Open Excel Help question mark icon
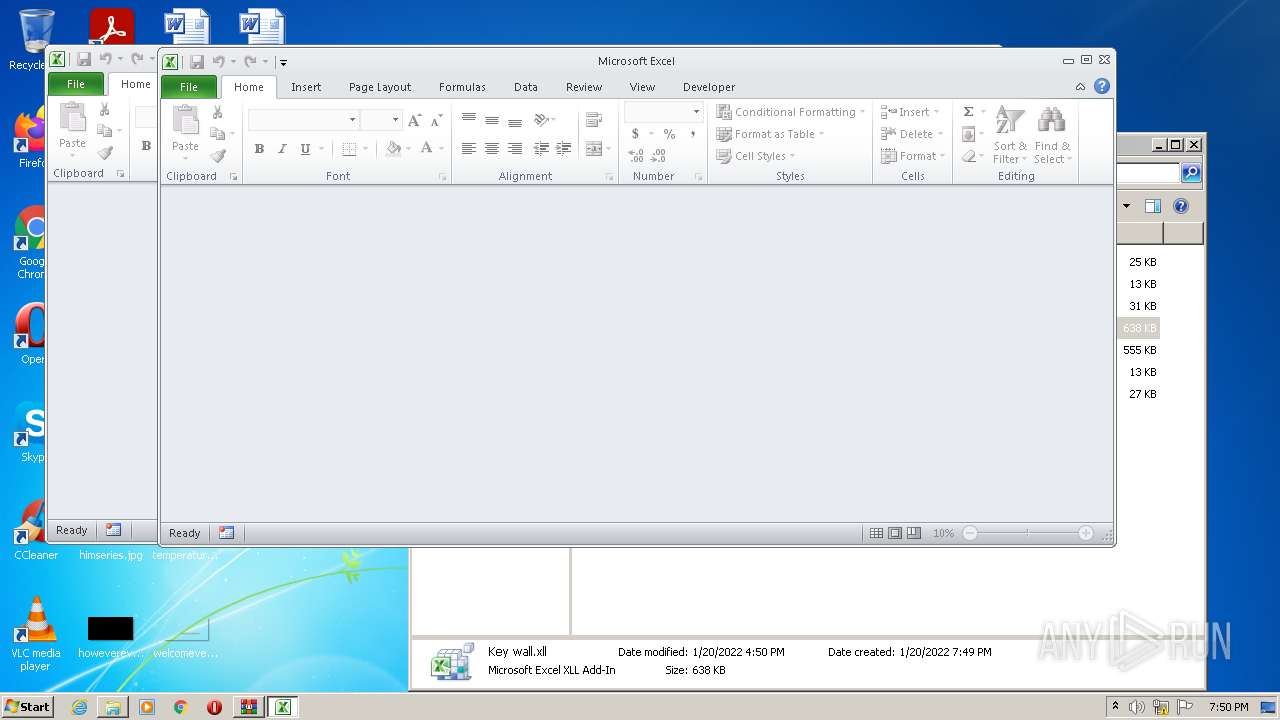The height and width of the screenshot is (720, 1280). (x=1102, y=87)
